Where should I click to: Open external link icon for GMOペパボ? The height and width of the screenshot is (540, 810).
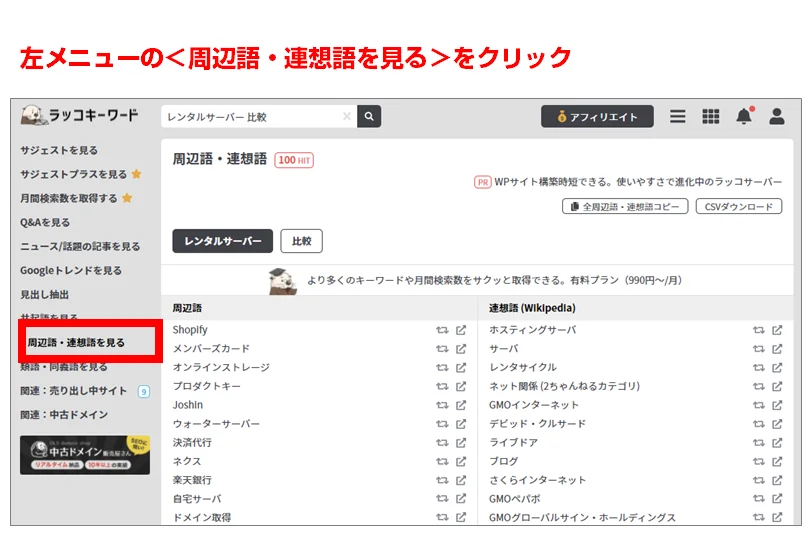tap(777, 499)
